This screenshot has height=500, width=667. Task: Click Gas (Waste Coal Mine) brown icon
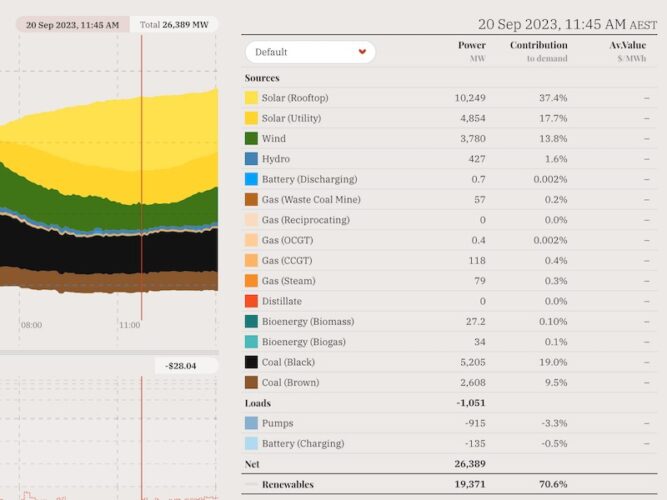click(x=252, y=200)
